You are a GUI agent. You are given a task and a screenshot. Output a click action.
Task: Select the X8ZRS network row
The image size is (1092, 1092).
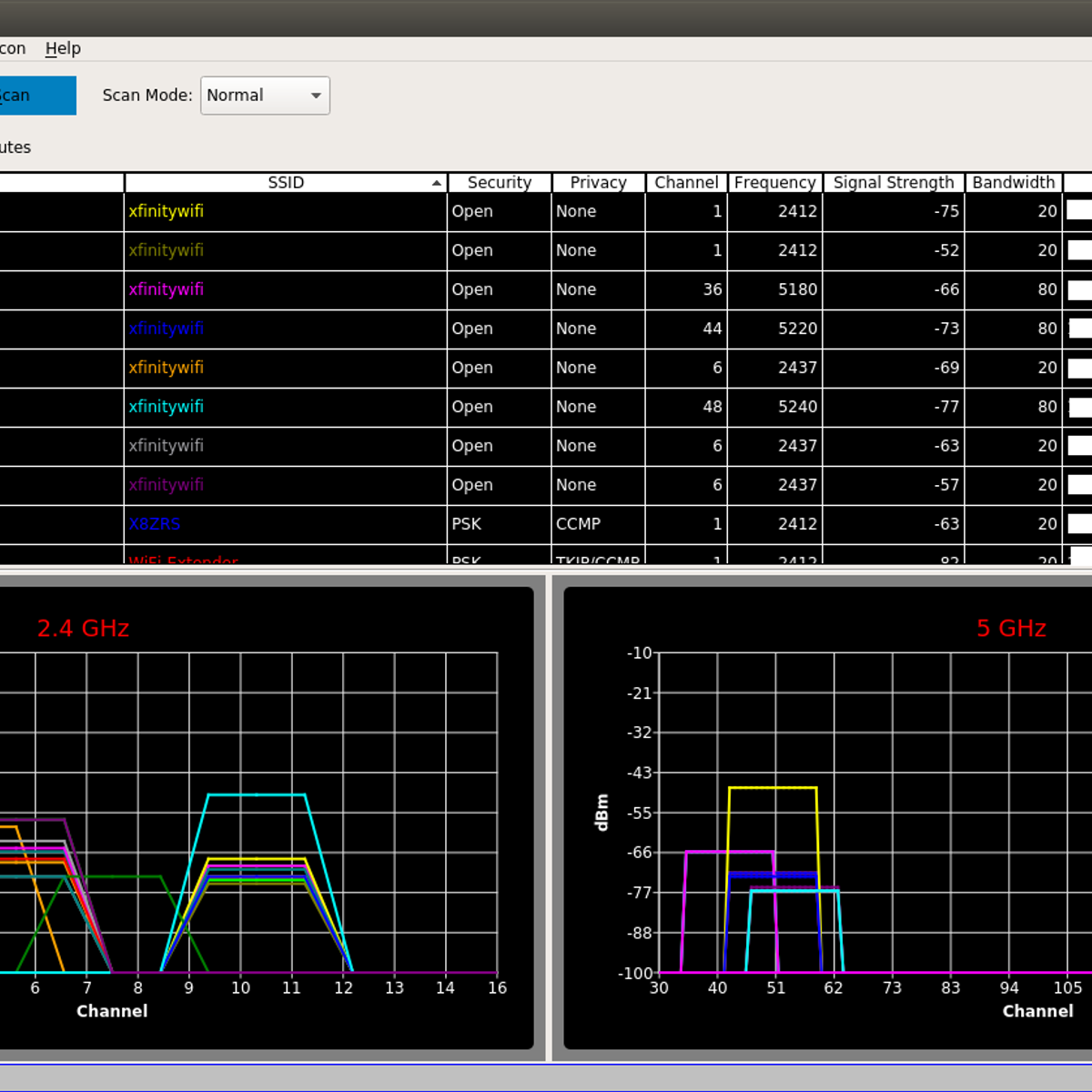(273, 524)
